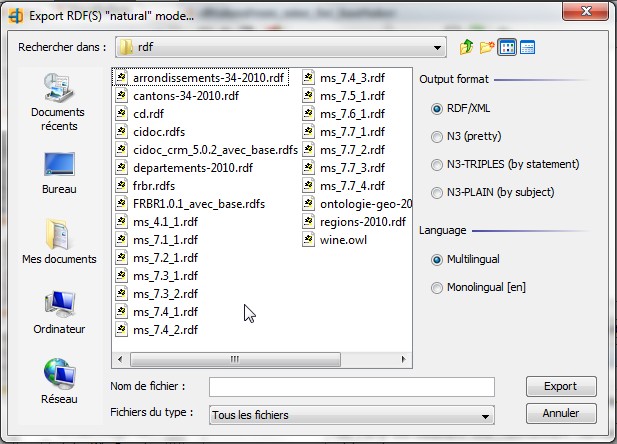This screenshot has width=617, height=444.
Task: Click file icon of regions-2010.rdf
Action: [x=308, y=221]
